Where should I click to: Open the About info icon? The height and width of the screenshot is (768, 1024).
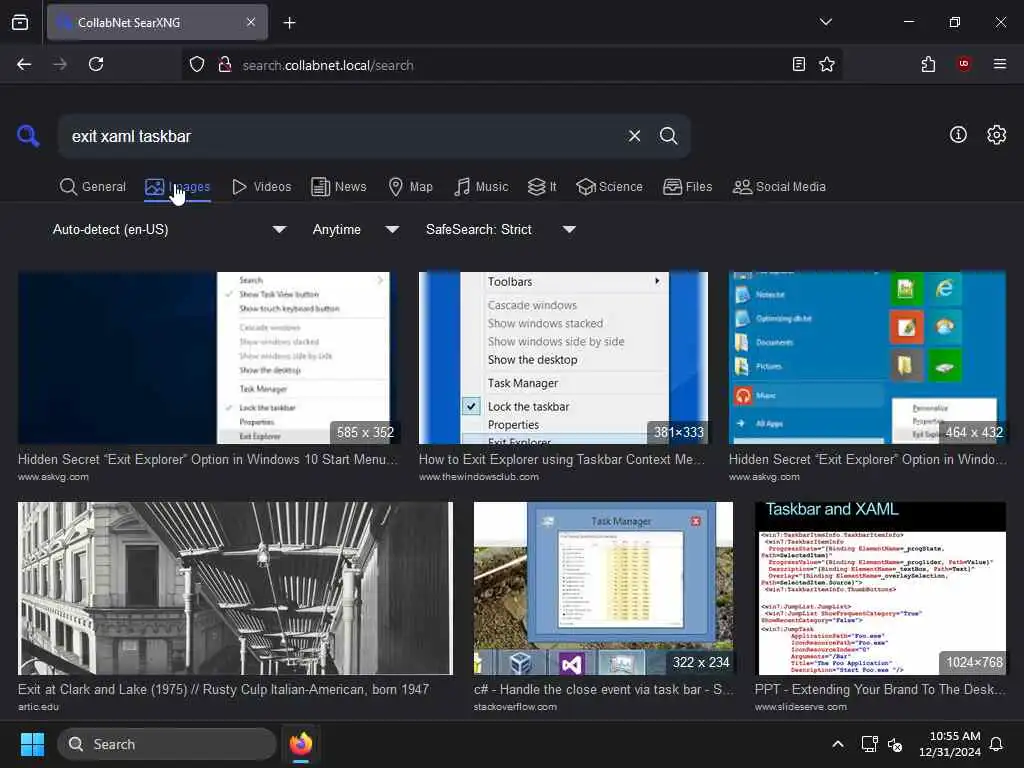958,135
